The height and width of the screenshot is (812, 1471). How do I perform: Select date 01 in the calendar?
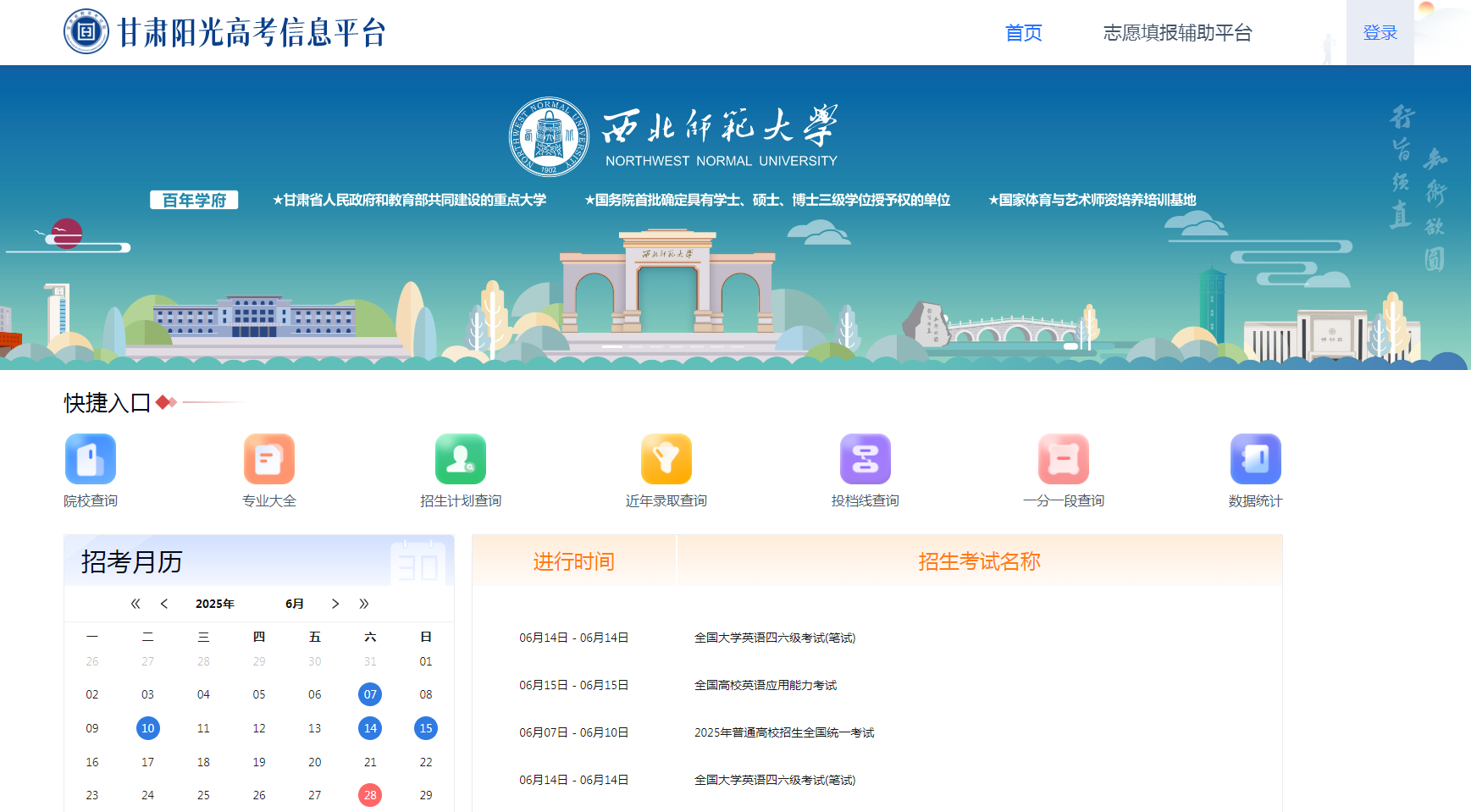tap(426, 661)
